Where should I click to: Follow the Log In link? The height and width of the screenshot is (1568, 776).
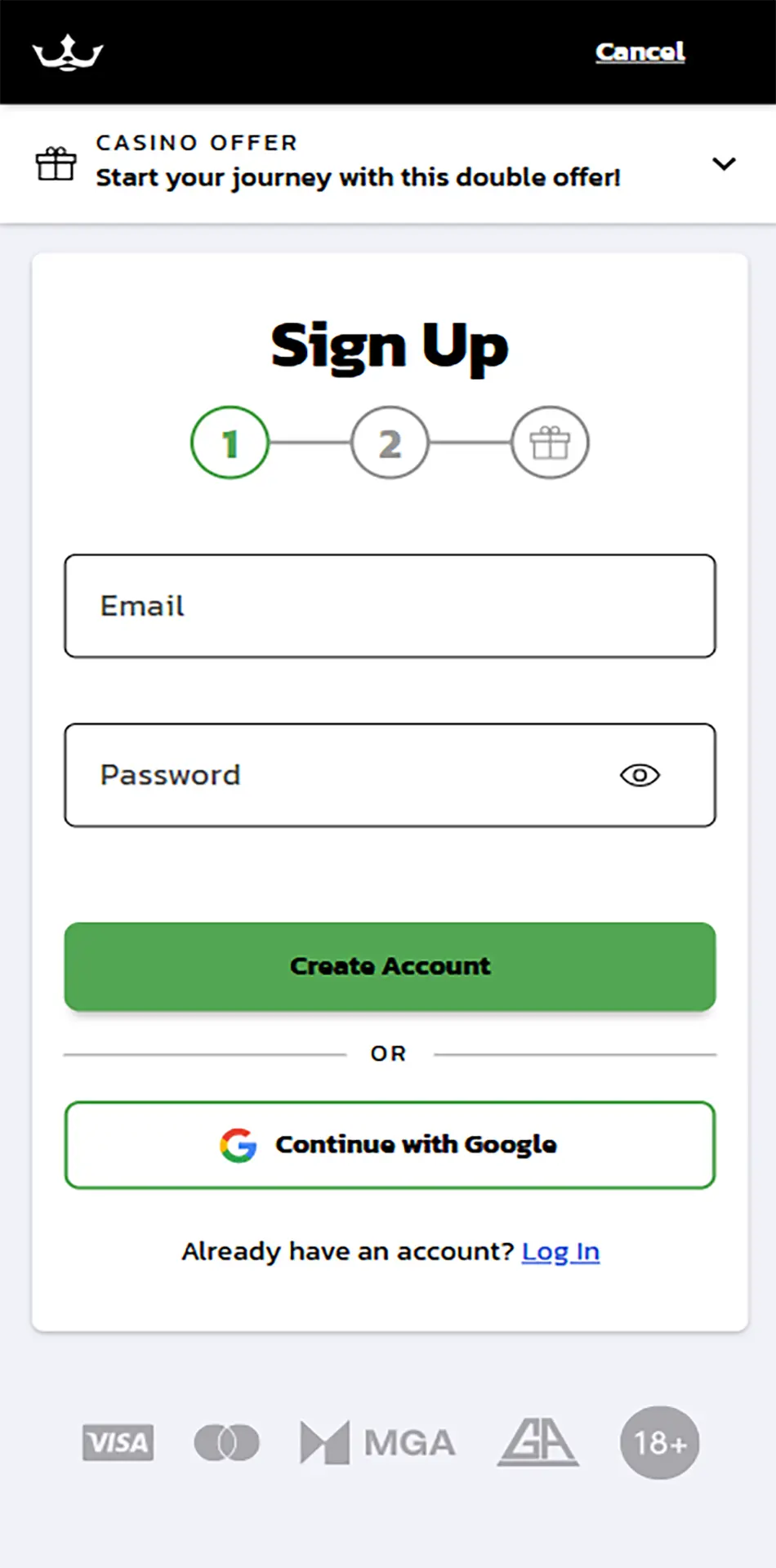coord(560,1251)
